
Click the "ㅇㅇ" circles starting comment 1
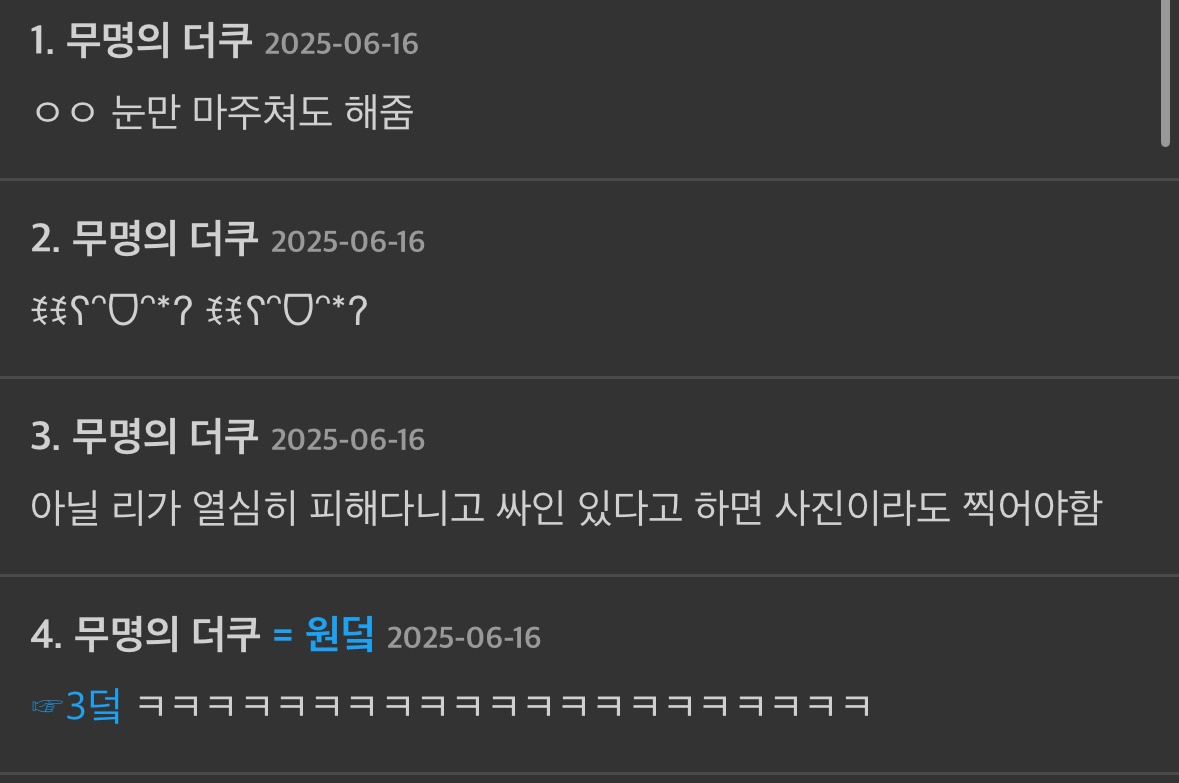click(65, 112)
